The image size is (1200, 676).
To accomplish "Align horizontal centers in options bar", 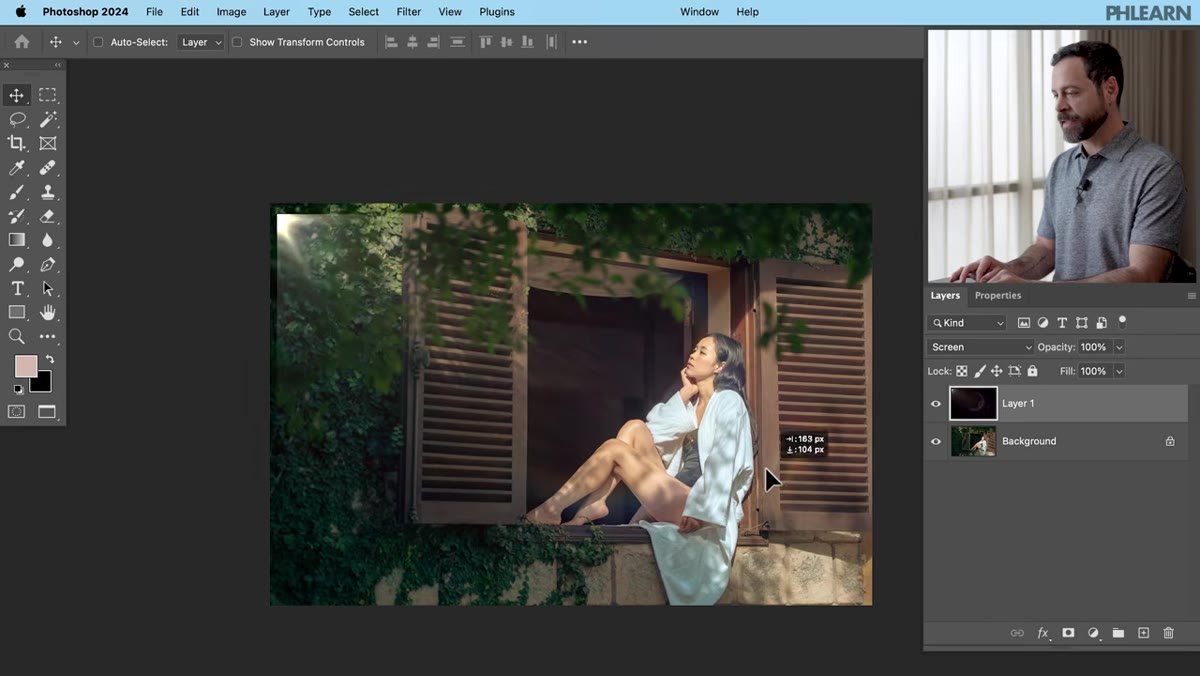I will pyautogui.click(x=412, y=42).
